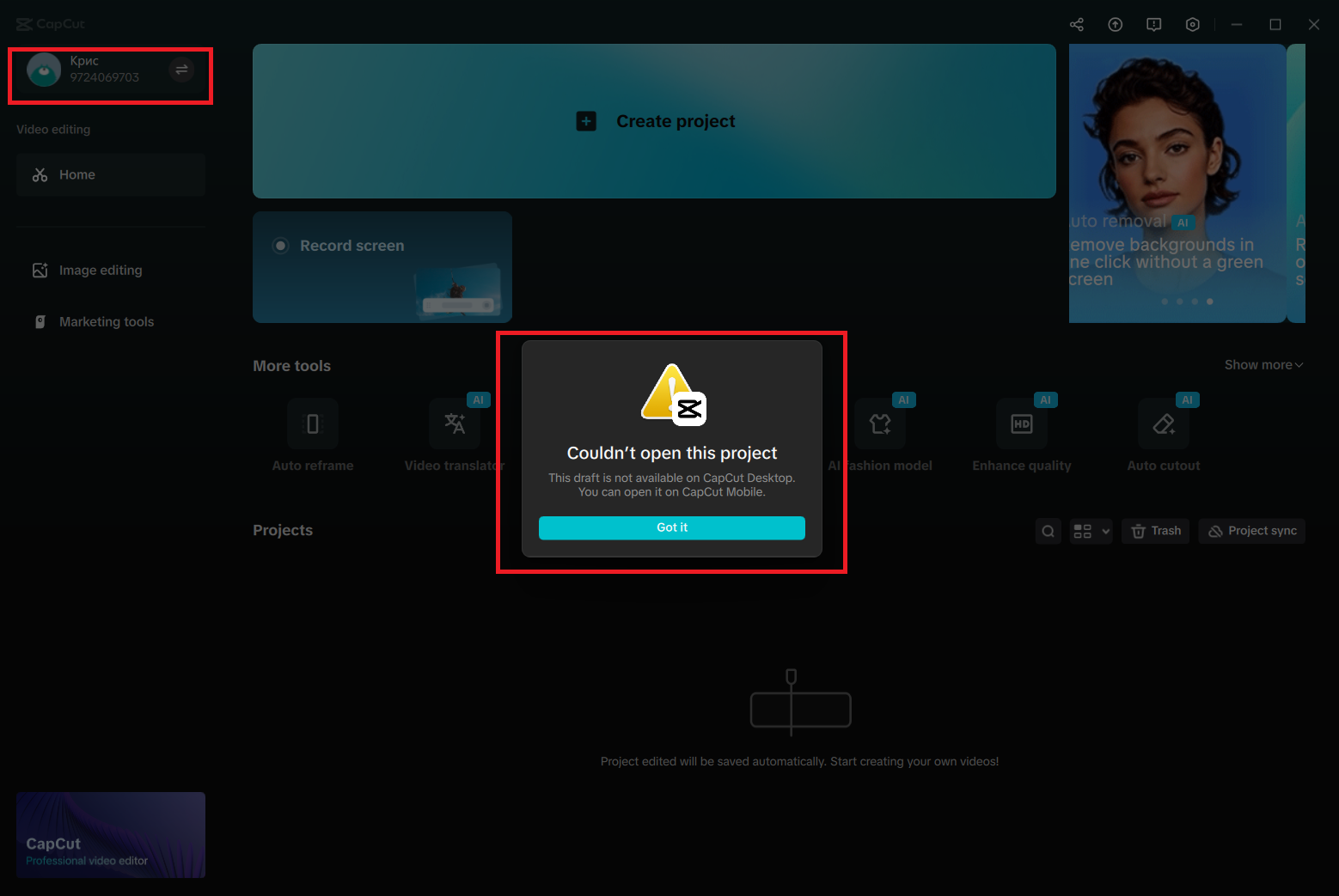Screen dimensions: 1339x896
Task: Search projects with magnifier icon
Action: pyautogui.click(x=1048, y=531)
